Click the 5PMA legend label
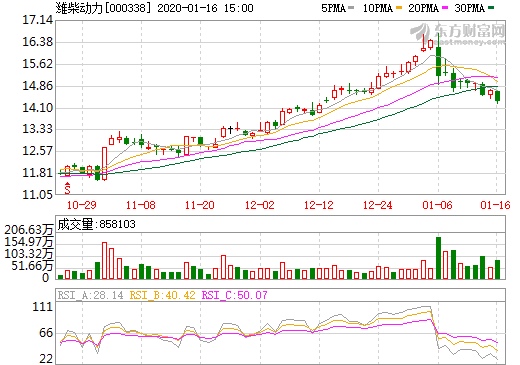Image resolution: width=520 pixels, height=365 pixels. (333, 8)
